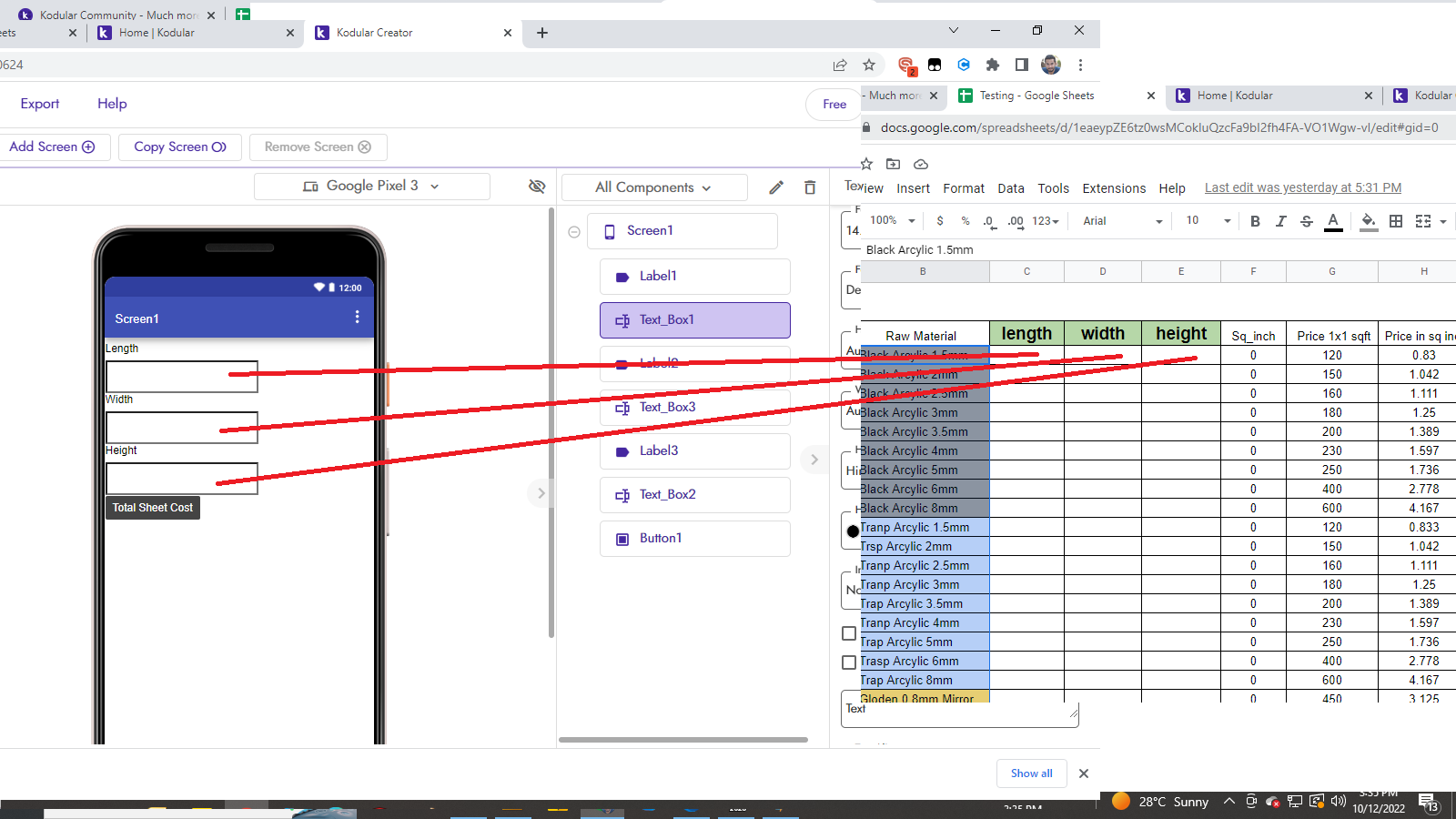Open the text color picker
This screenshot has height=819, width=1456.
click(x=1333, y=221)
